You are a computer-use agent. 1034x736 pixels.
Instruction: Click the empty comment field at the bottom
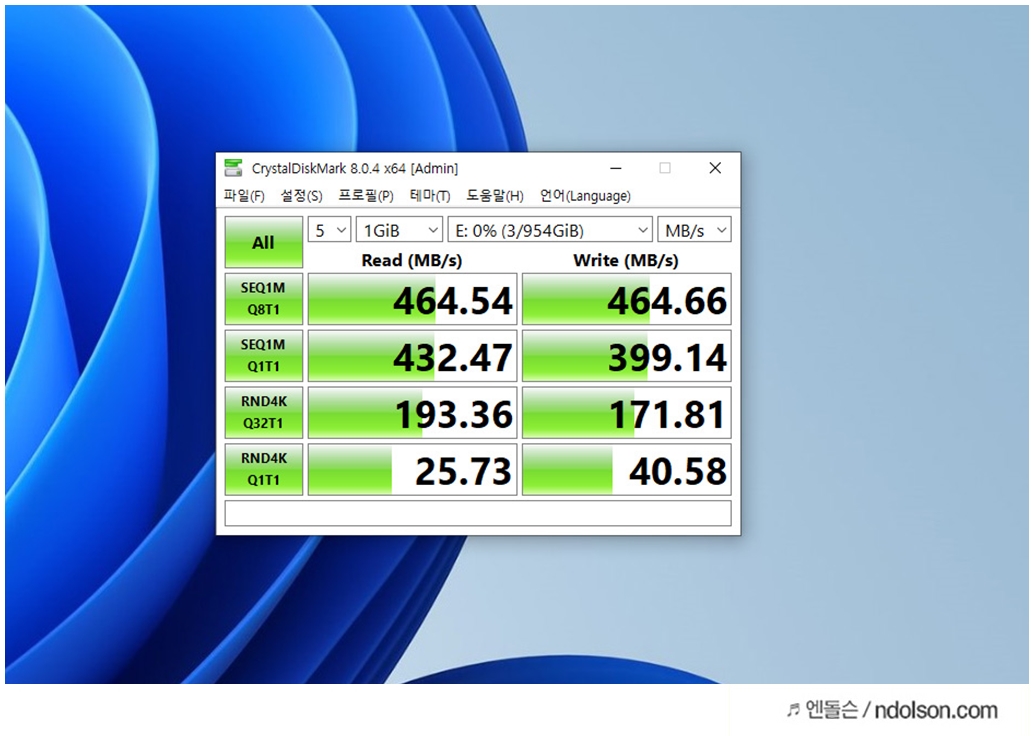click(478, 513)
